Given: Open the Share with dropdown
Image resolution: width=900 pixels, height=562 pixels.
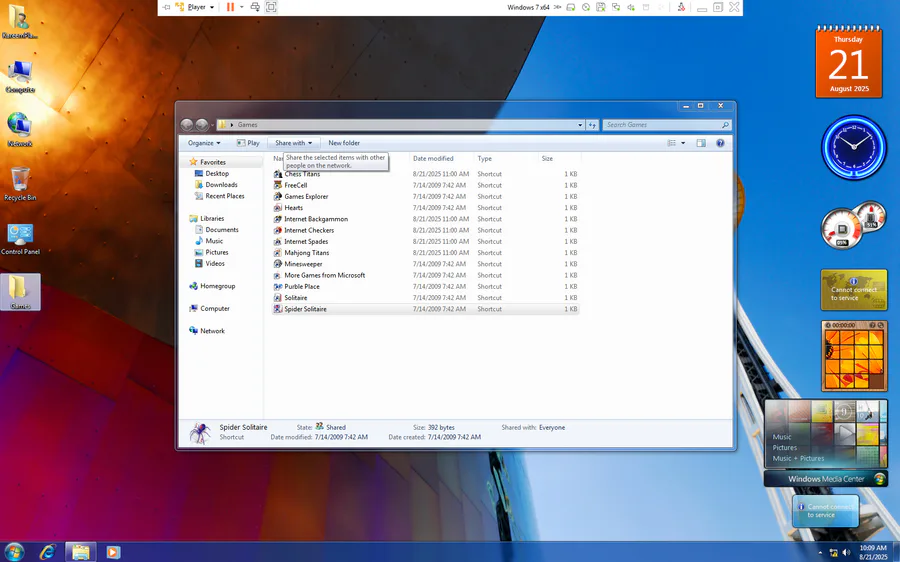Looking at the screenshot, I should pos(293,143).
